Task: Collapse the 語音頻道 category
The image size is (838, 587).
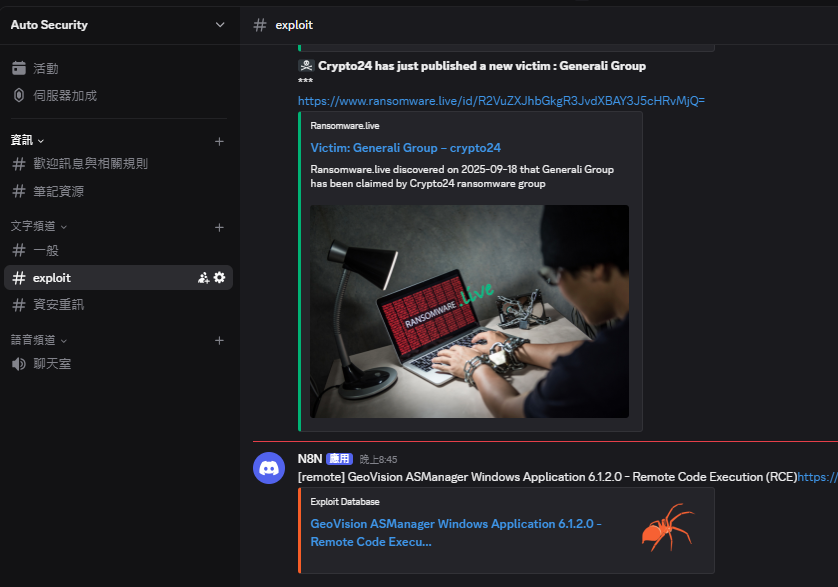Action: (x=38, y=340)
